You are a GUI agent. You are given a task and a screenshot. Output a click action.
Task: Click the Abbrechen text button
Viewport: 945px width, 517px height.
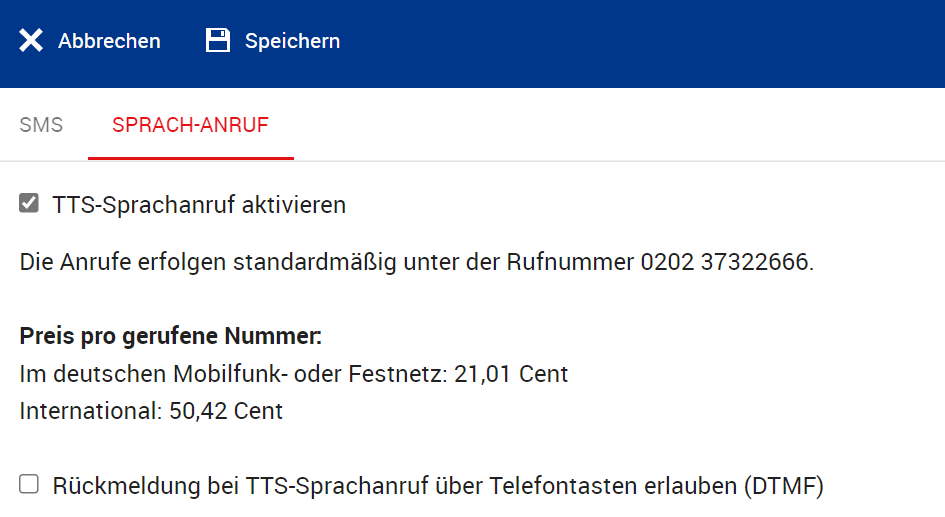pos(109,41)
